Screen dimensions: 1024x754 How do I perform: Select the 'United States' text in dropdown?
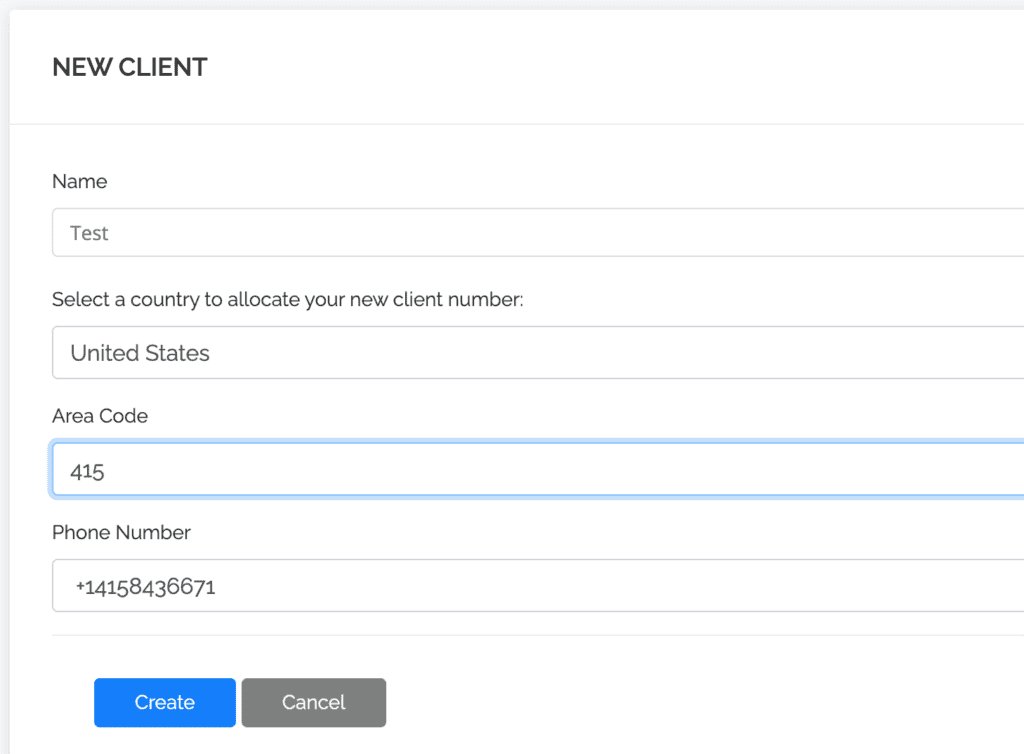click(140, 353)
